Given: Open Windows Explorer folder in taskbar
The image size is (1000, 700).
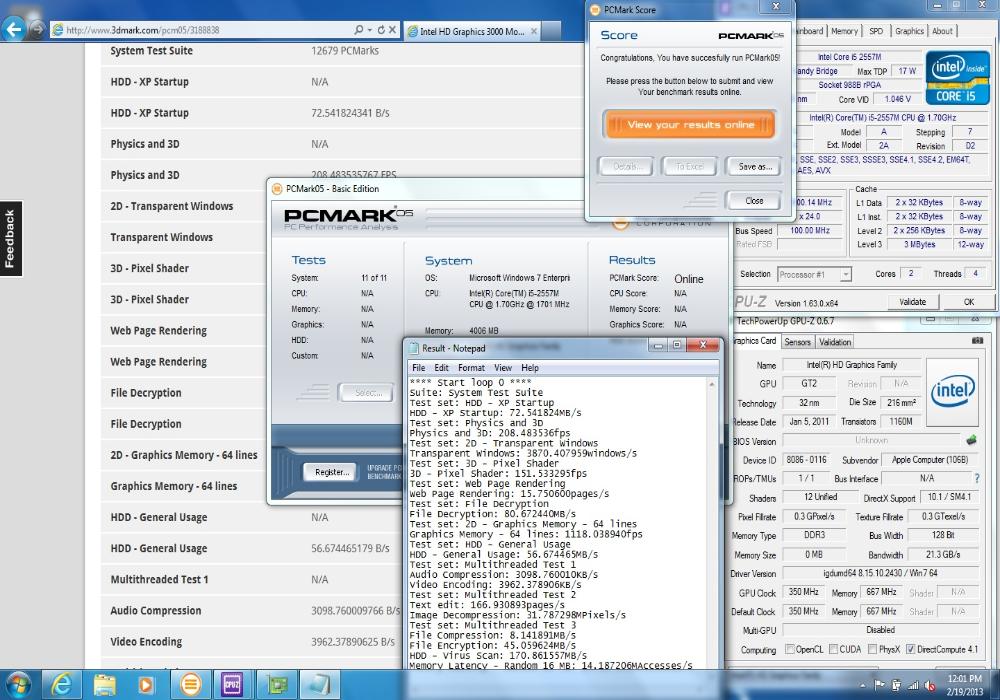Looking at the screenshot, I should (105, 685).
